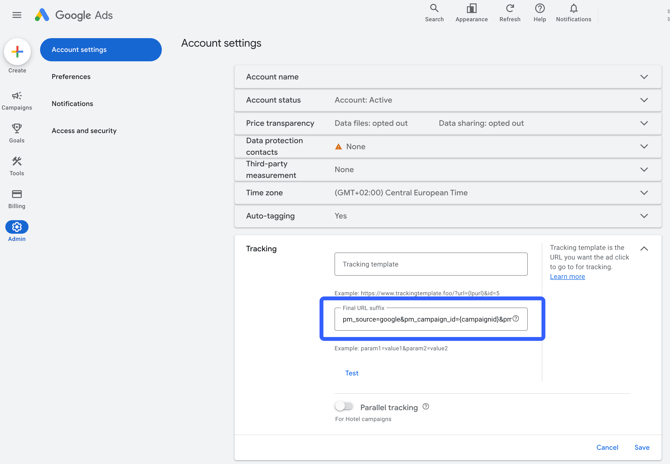The image size is (670, 464).
Task: Expand the Auto-tagging section
Action: (447, 216)
